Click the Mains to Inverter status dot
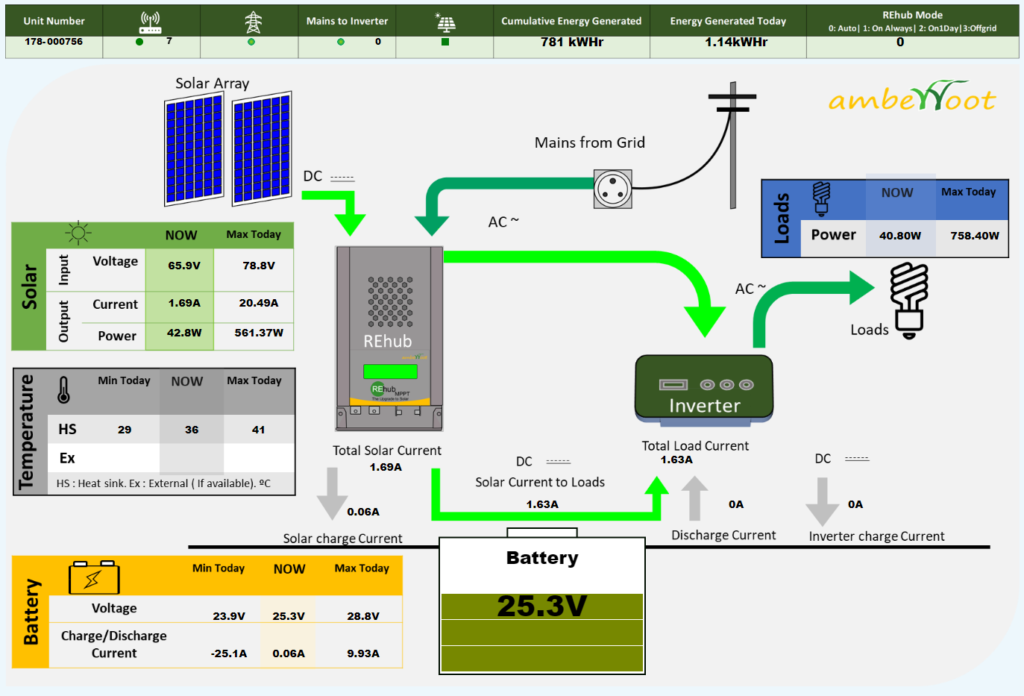1024x696 pixels. 340,42
